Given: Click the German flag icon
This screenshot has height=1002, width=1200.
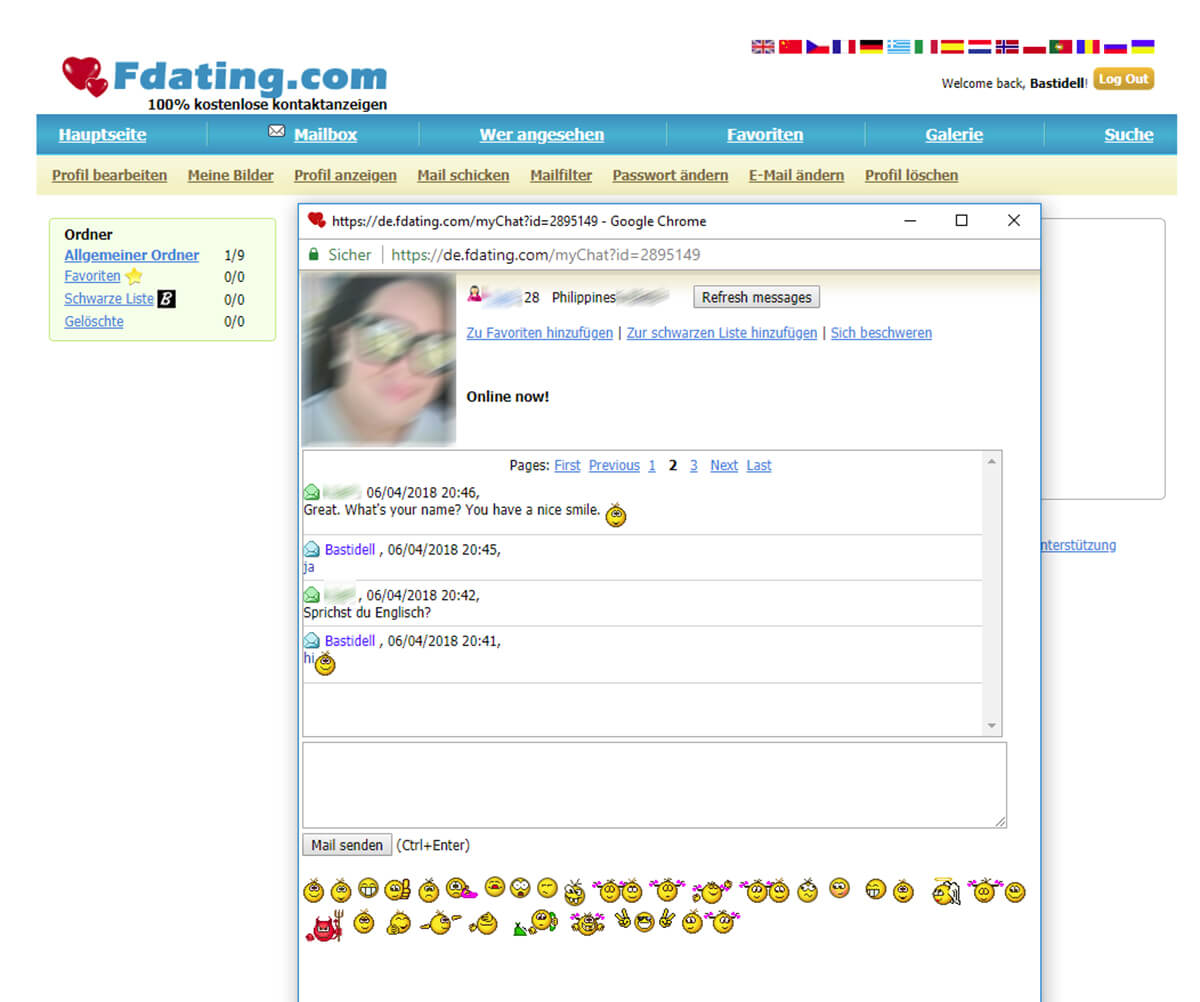Looking at the screenshot, I should 871,47.
